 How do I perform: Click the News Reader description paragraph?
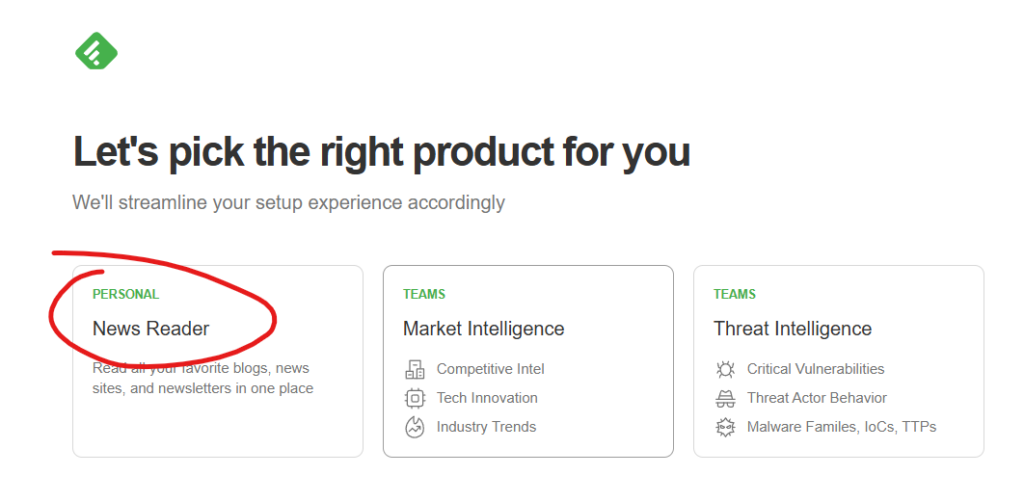tap(203, 379)
